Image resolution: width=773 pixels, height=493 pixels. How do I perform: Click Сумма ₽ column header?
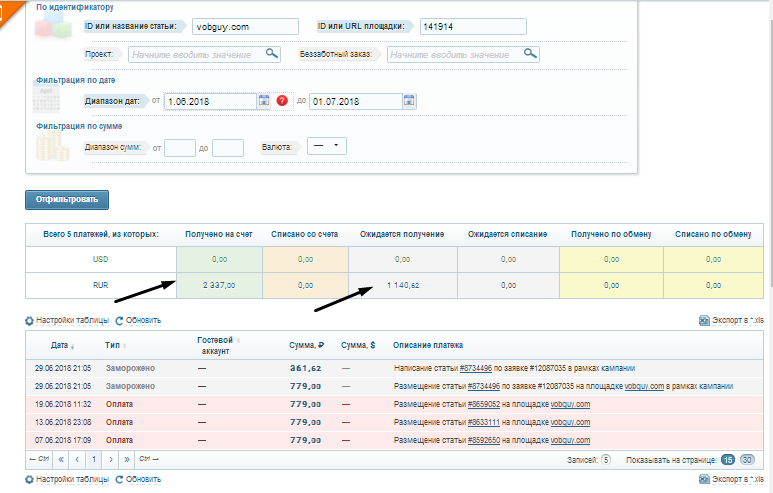click(306, 345)
